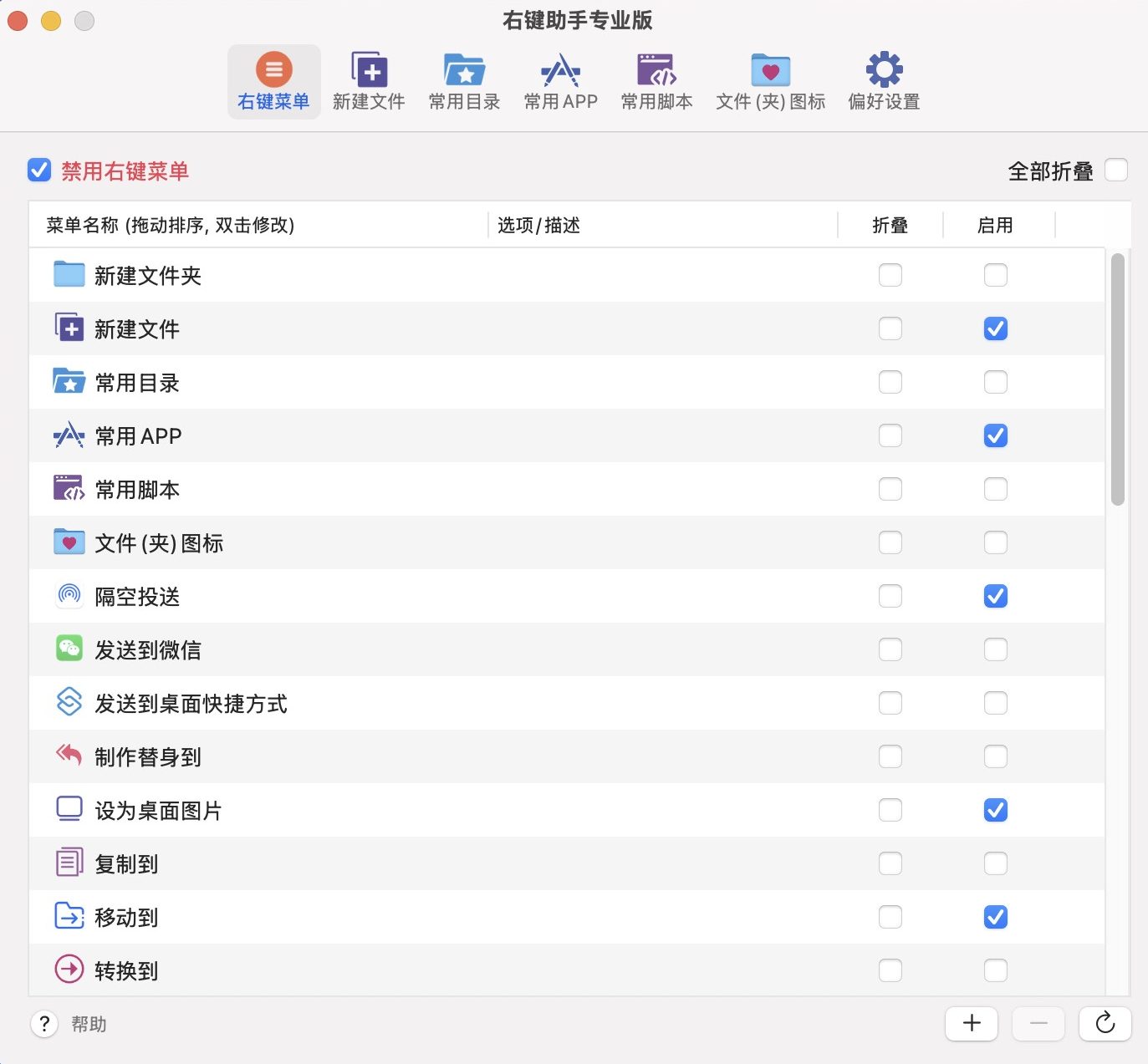
Task: Open the 文件 (夹) 图标 toolbar tab
Action: [x=770, y=81]
